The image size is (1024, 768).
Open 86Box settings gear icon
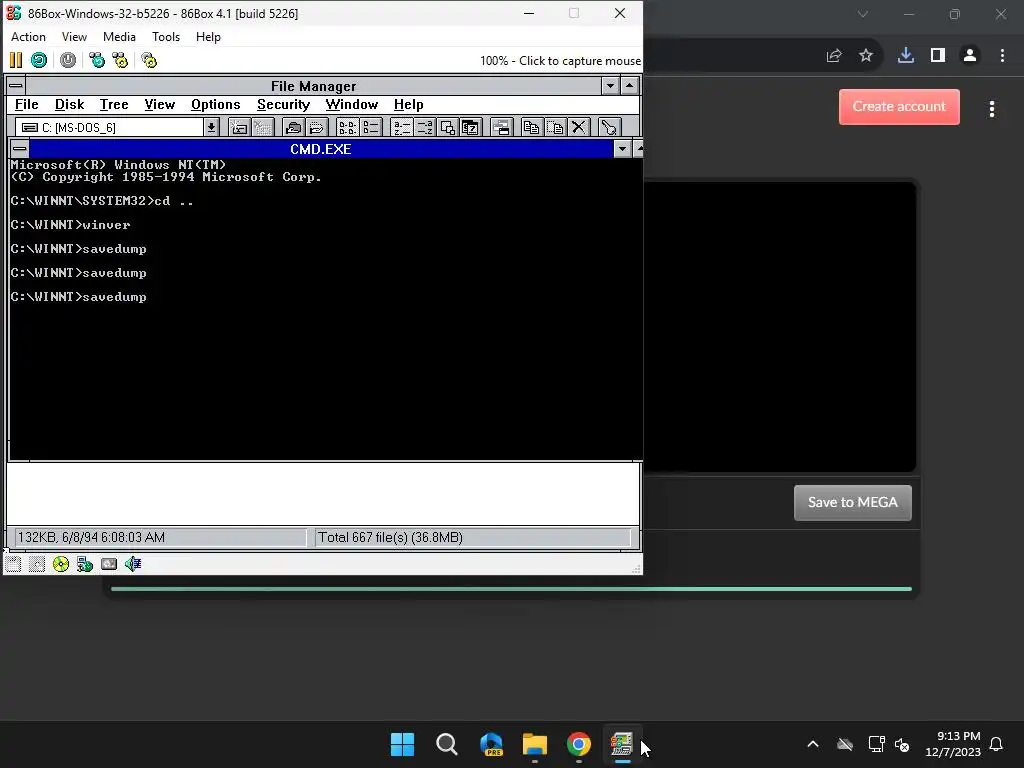tap(149, 61)
